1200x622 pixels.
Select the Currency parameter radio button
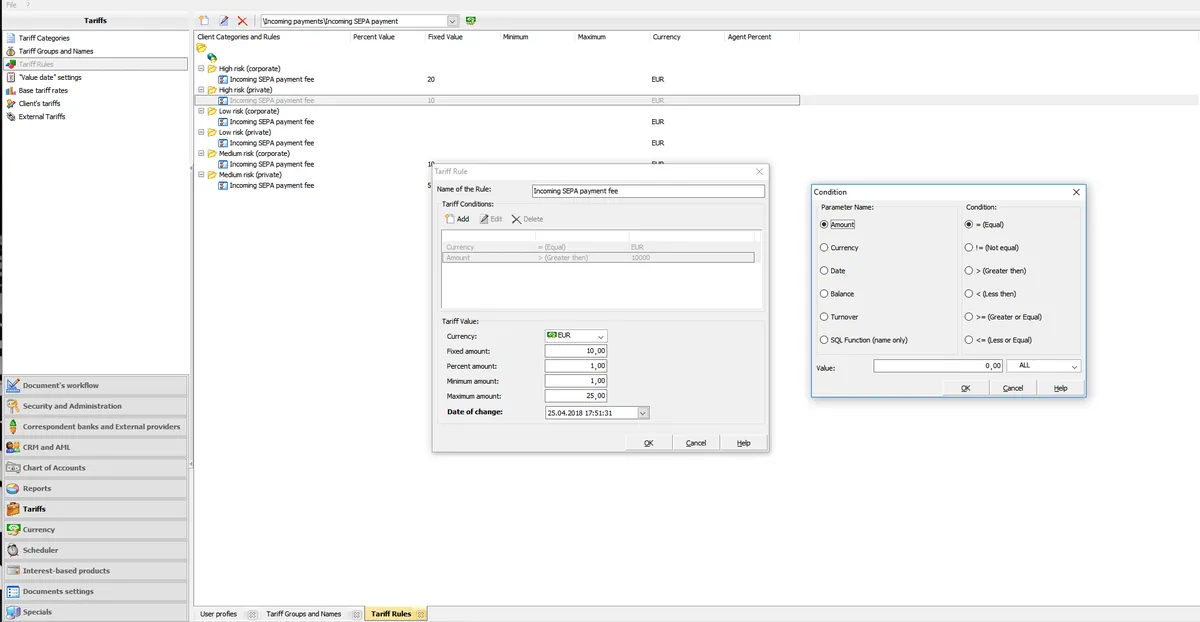pyautogui.click(x=824, y=247)
